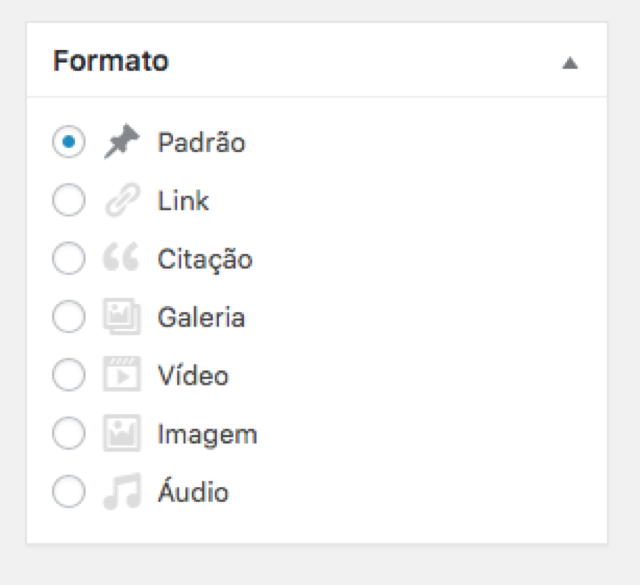The width and height of the screenshot is (640, 585).
Task: Click the pushpin icon beside Padrão
Action: tap(121, 143)
